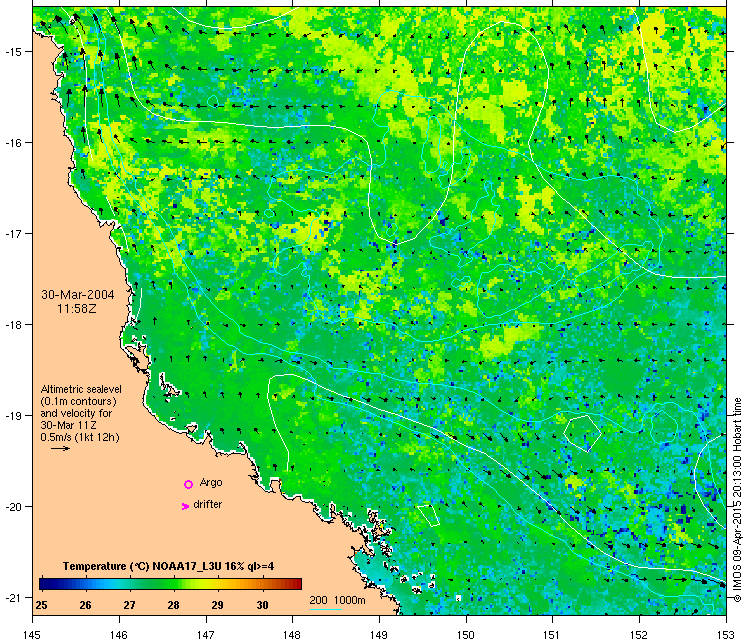Screen dimensions: 750x640
Task: Click the magenta drifter arrow legend icon
Action: coord(186,506)
